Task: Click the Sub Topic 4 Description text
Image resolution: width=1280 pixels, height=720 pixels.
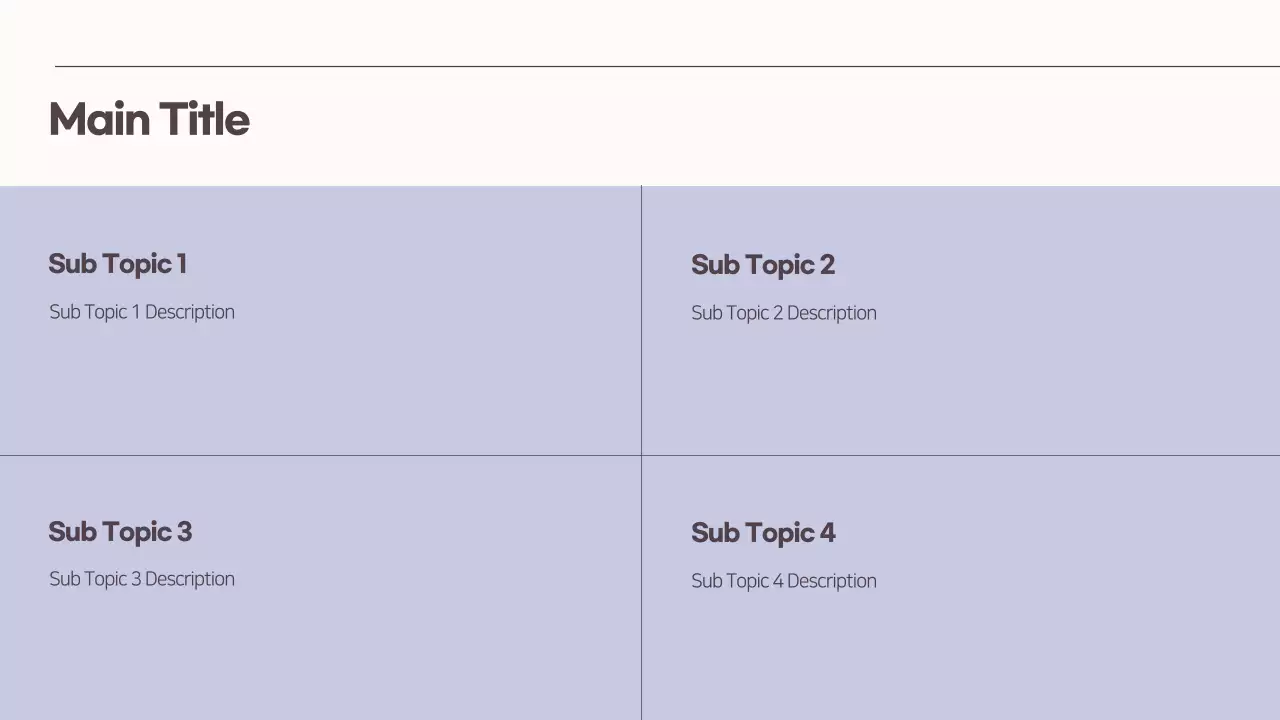Action: (784, 581)
